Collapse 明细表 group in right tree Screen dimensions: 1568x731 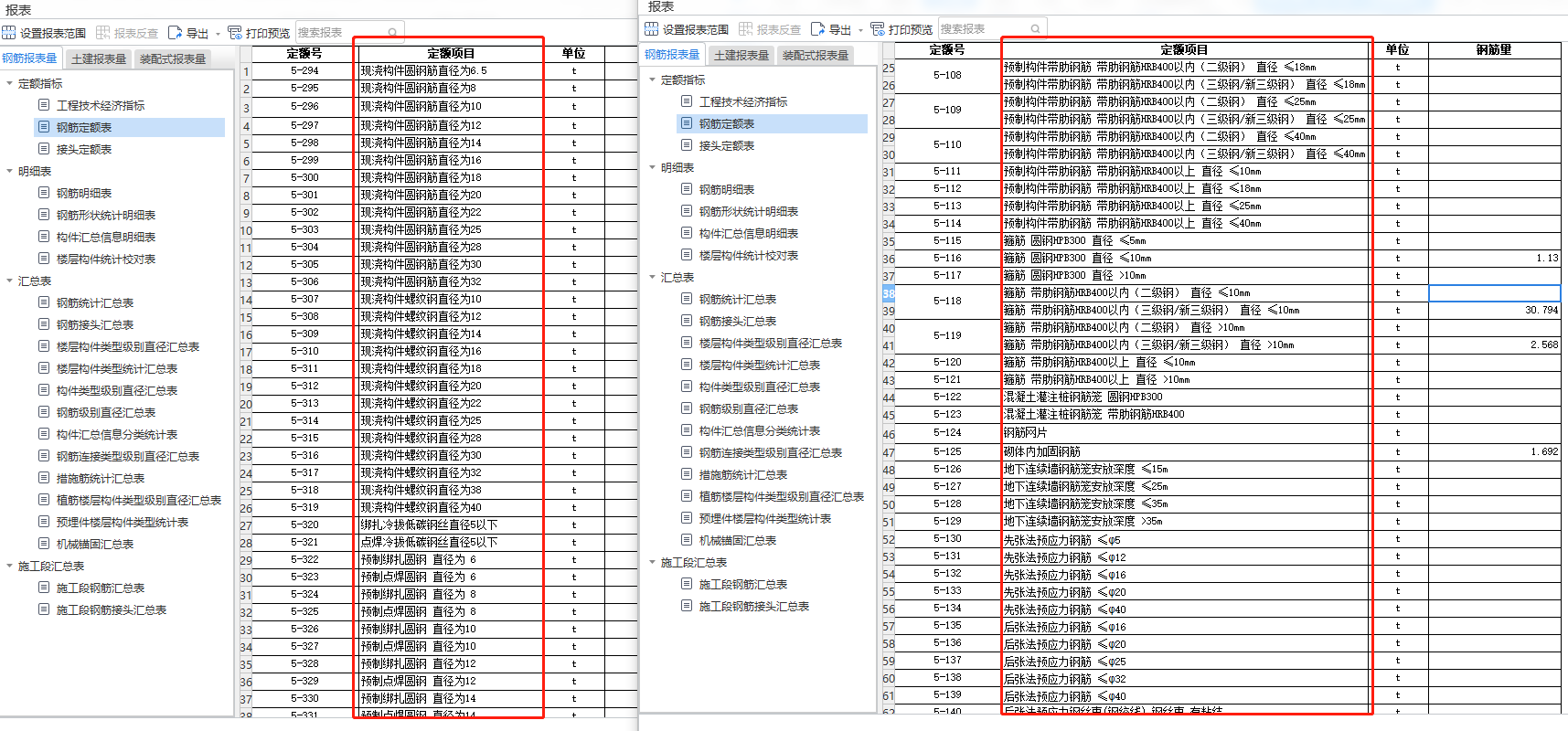pos(653,167)
